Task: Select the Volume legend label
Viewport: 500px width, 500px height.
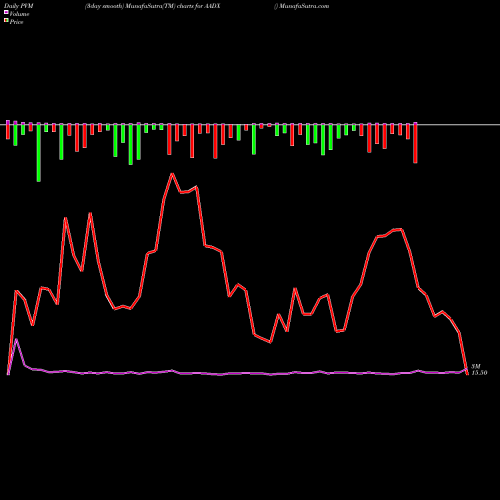Action: click(19, 14)
